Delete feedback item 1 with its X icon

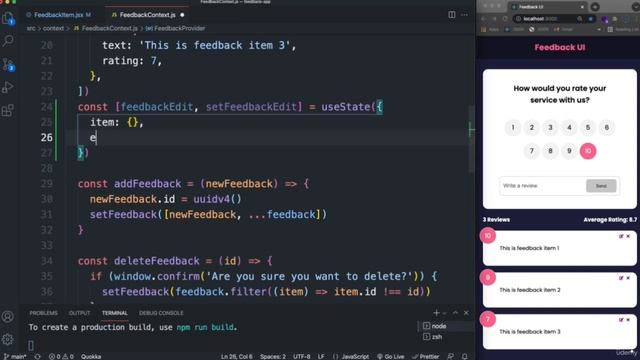coord(628,236)
